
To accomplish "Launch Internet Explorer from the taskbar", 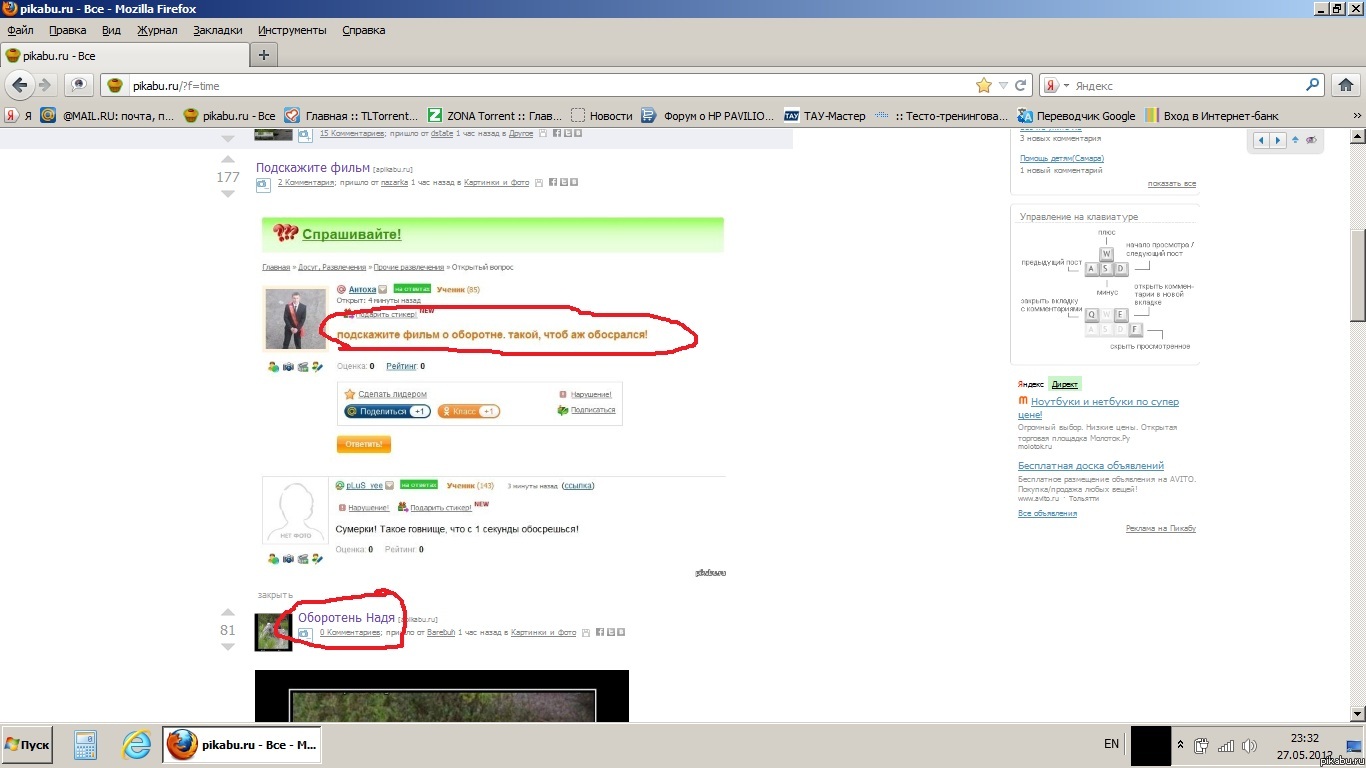I will [x=136, y=745].
